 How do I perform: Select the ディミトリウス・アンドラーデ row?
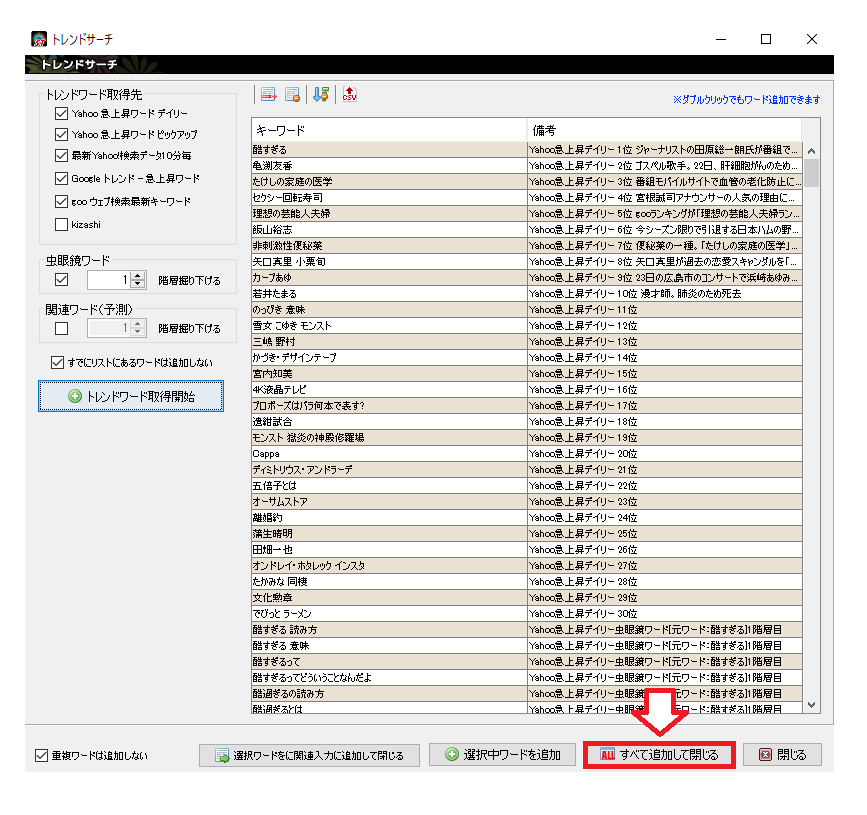[x=527, y=471]
